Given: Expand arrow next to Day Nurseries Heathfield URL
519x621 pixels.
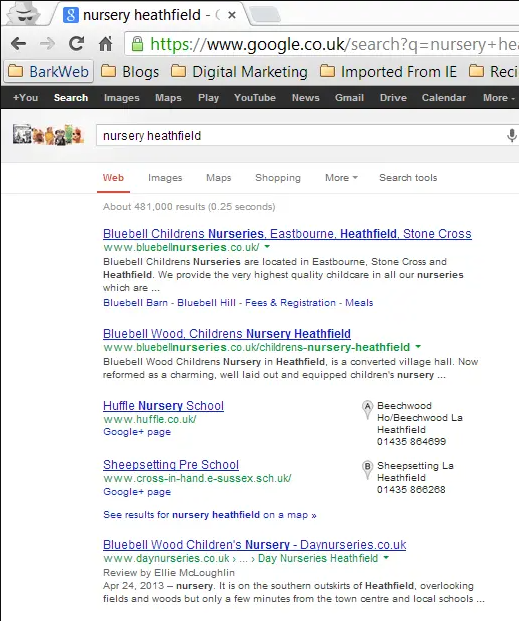Looking at the screenshot, I should pyautogui.click(x=386, y=558).
